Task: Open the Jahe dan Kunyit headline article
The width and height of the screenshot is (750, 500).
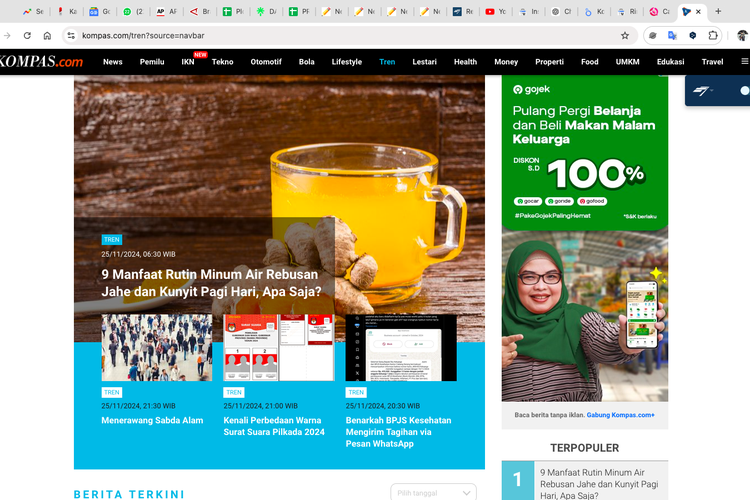Action: pyautogui.click(x=211, y=282)
